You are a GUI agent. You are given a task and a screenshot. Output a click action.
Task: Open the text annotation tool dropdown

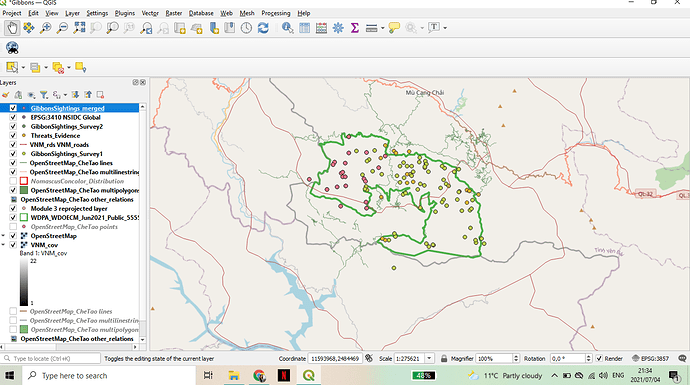pyautogui.click(x=445, y=28)
